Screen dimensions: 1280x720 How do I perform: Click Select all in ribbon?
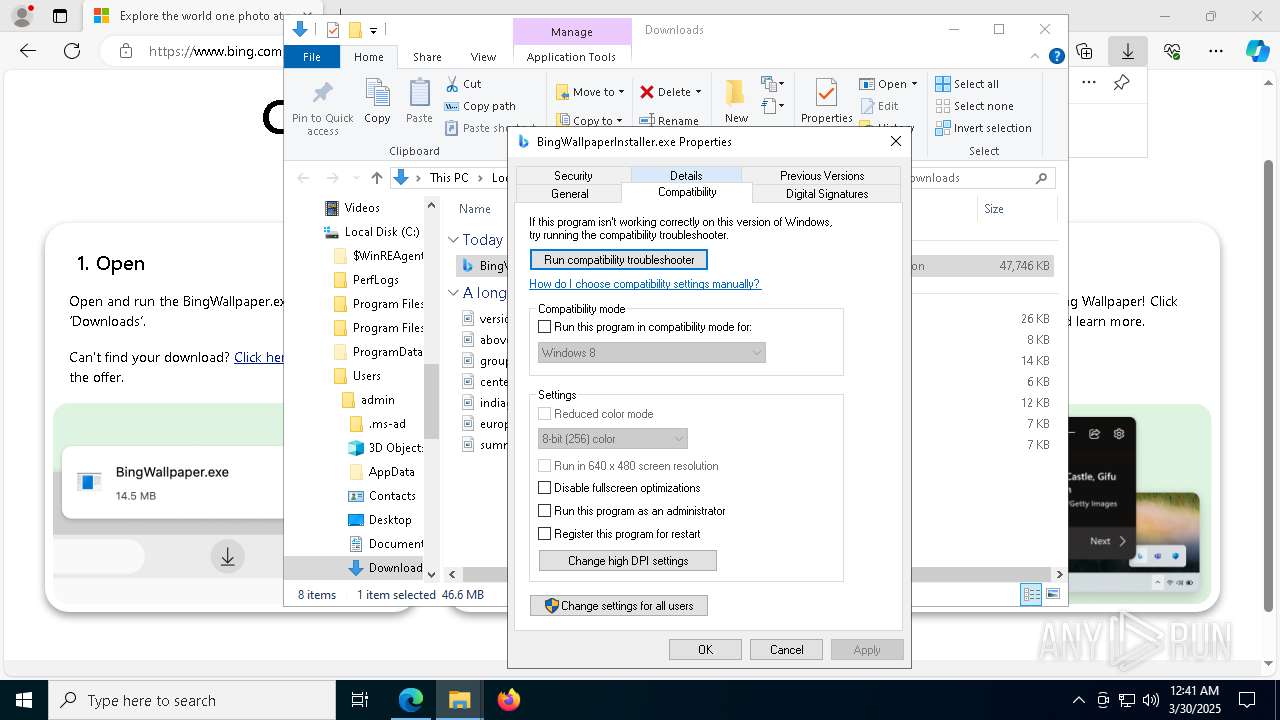pos(967,84)
